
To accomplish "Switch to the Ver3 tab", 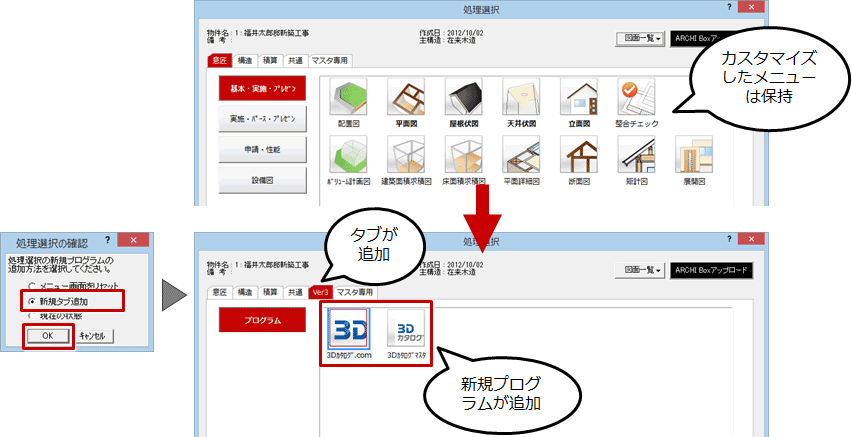I will [320, 292].
